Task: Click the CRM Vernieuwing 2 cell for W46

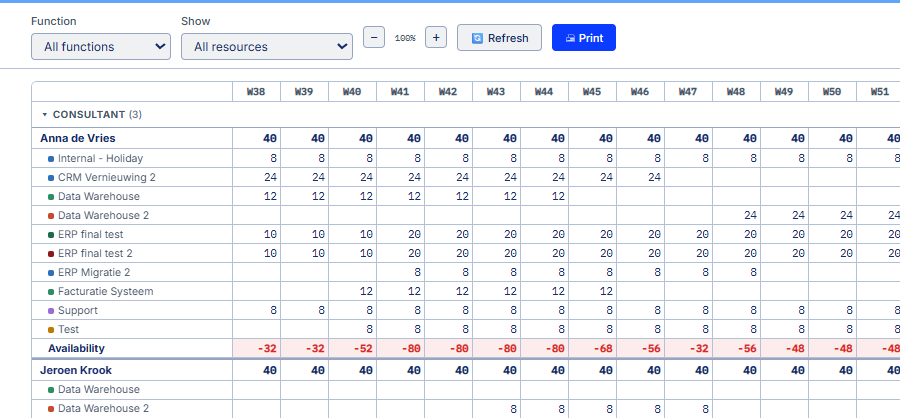Action: [641, 177]
